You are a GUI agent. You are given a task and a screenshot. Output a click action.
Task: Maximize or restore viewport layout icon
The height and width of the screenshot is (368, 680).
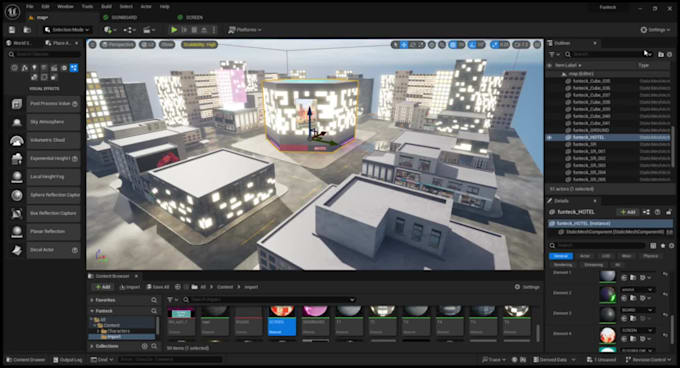(537, 45)
